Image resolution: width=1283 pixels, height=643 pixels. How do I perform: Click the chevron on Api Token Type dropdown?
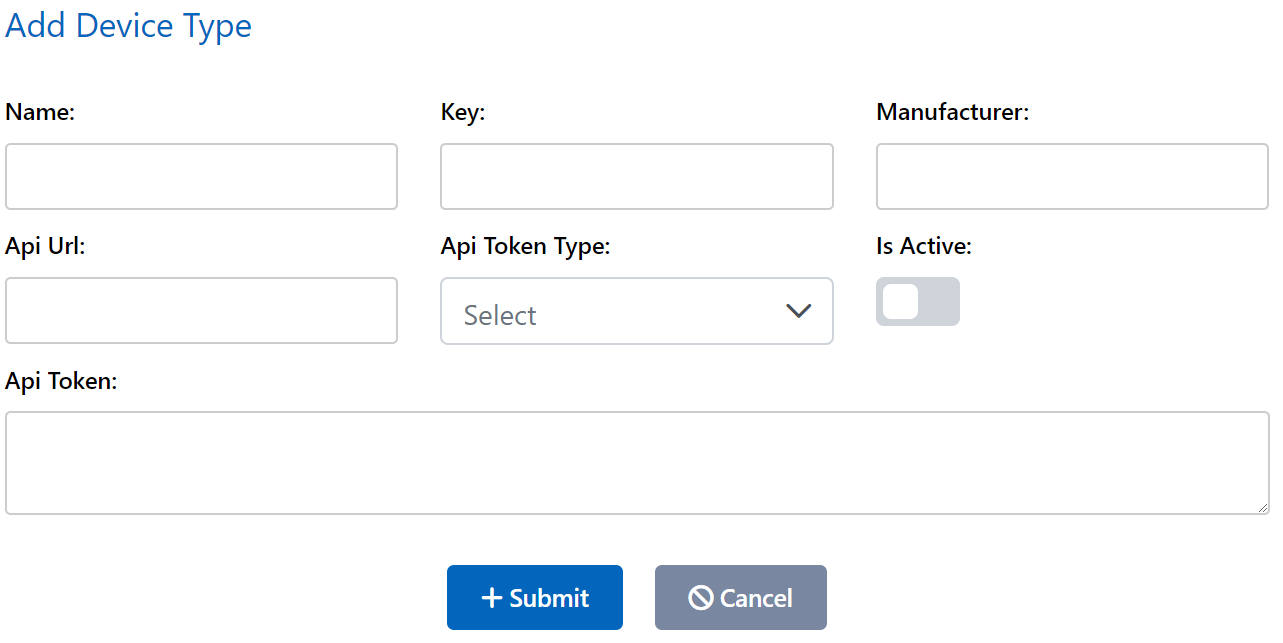tap(798, 311)
